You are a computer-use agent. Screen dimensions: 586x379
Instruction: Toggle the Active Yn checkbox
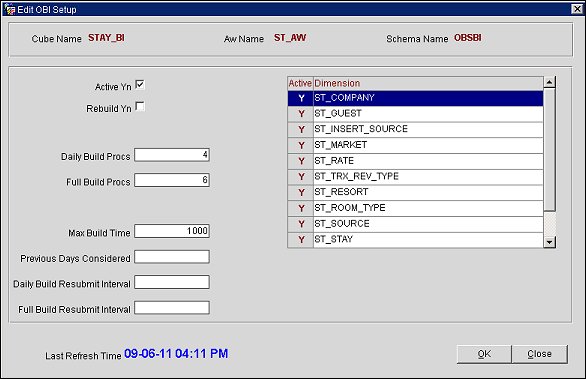pyautogui.click(x=140, y=85)
